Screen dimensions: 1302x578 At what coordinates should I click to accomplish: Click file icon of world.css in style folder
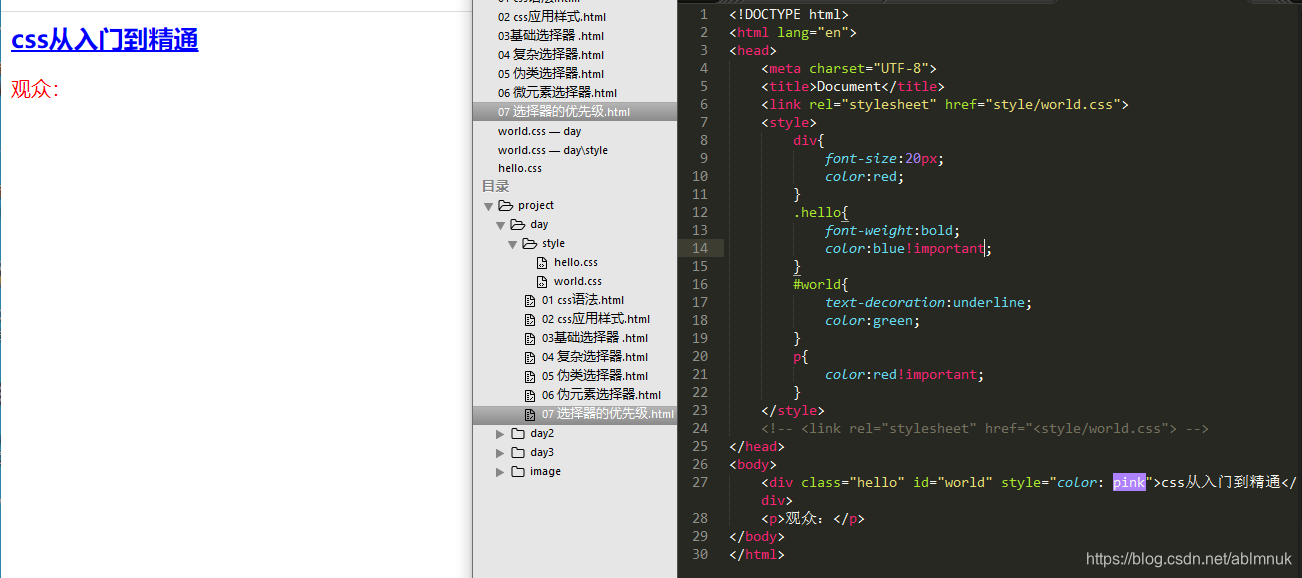tap(542, 281)
